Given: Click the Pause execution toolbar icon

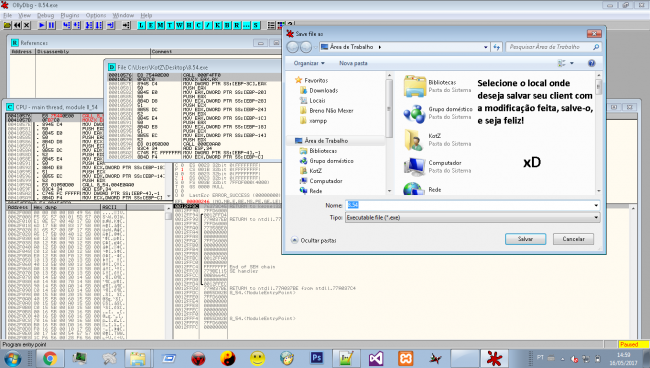Looking at the screenshot, I should click(51, 25).
